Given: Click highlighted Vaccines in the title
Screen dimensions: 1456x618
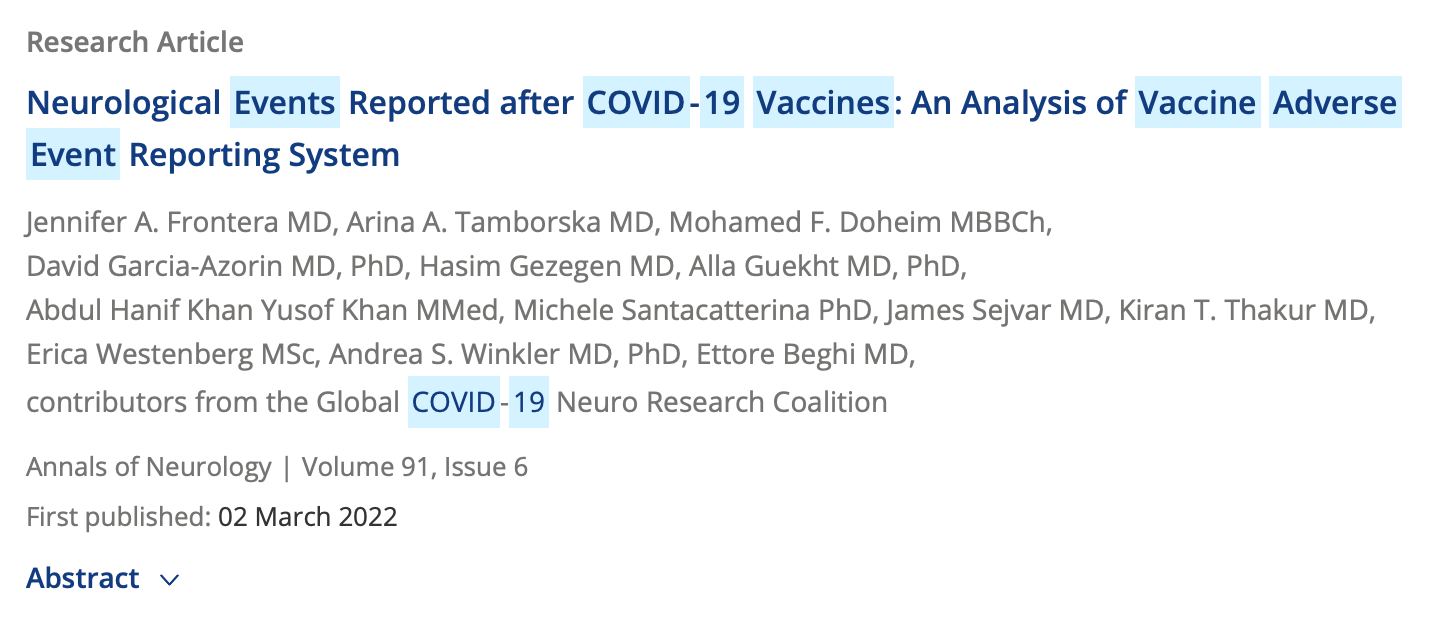Looking at the screenshot, I should pyautogui.click(x=823, y=102).
